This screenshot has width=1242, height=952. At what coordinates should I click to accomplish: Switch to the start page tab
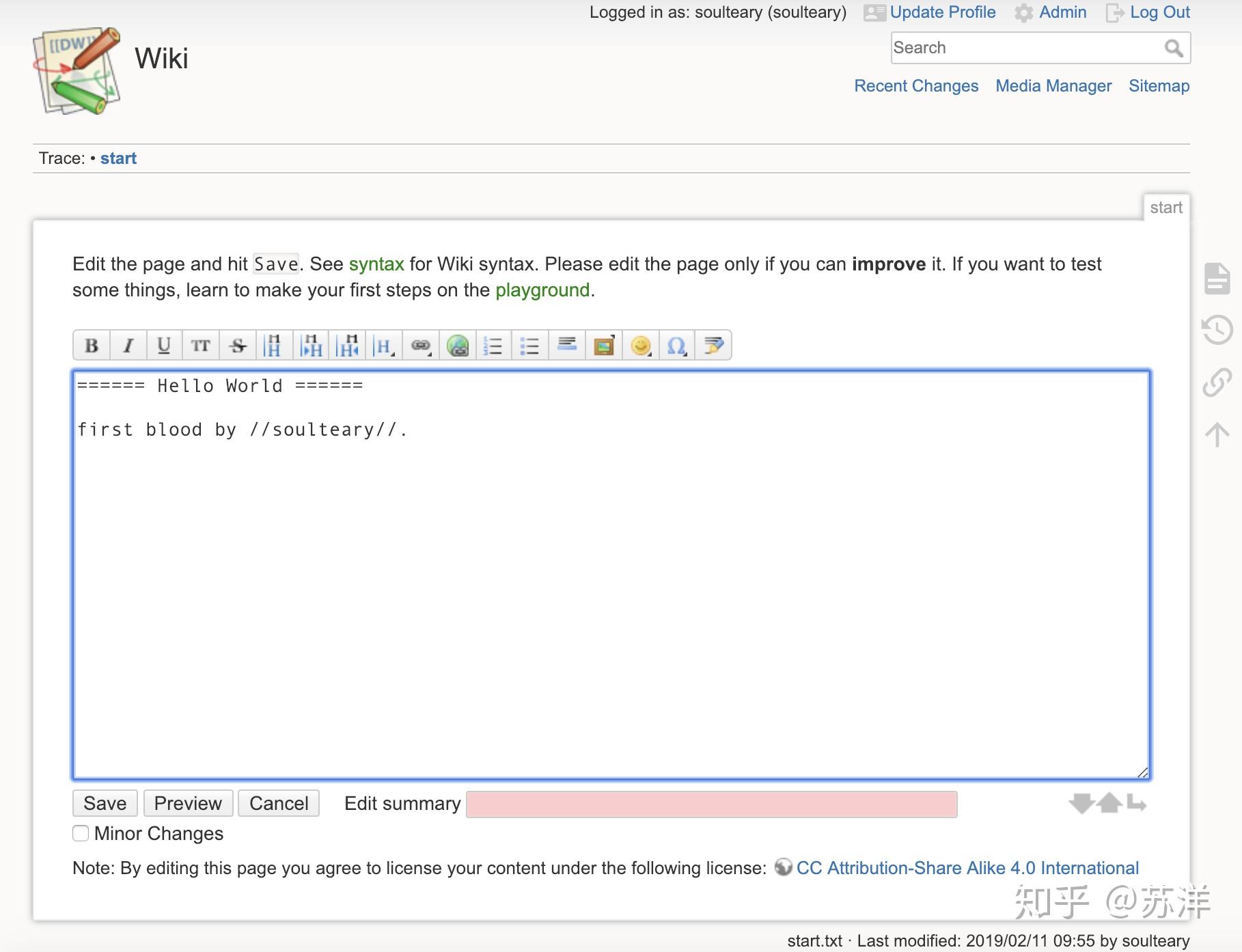(1168, 208)
